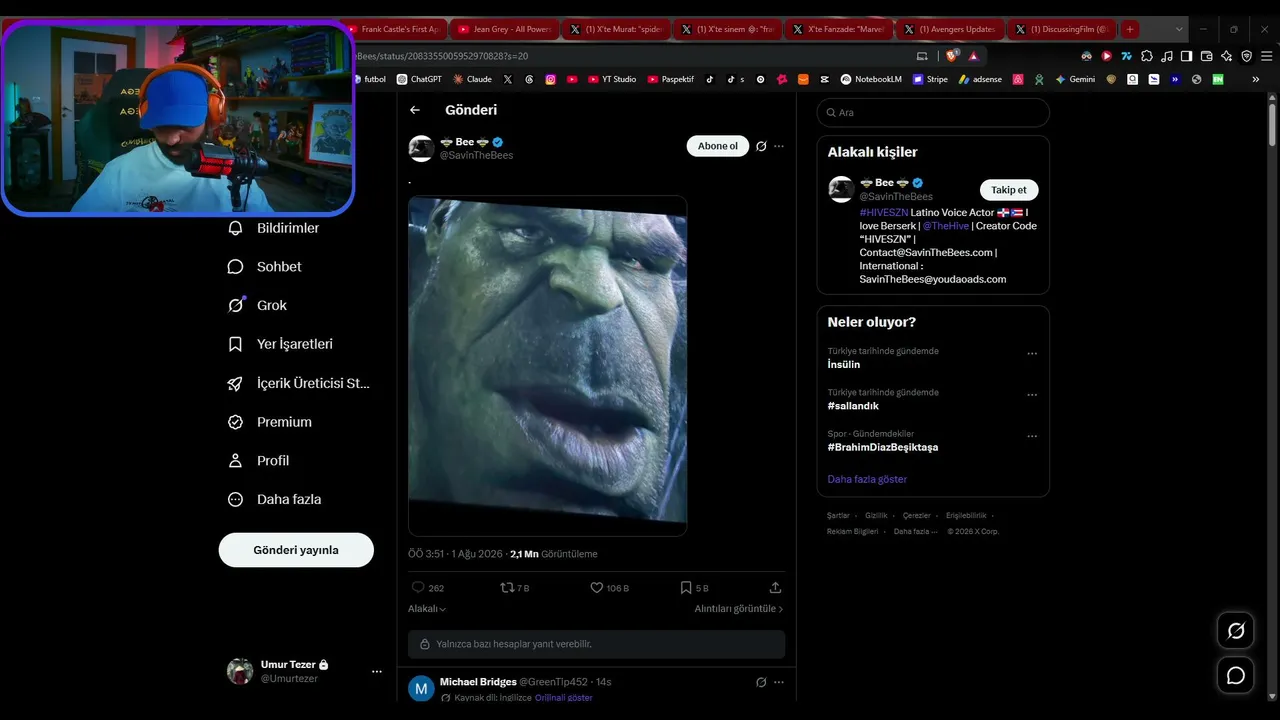Open the İnsülin trending topic
Image resolution: width=1280 pixels, height=720 pixels.
[844, 365]
